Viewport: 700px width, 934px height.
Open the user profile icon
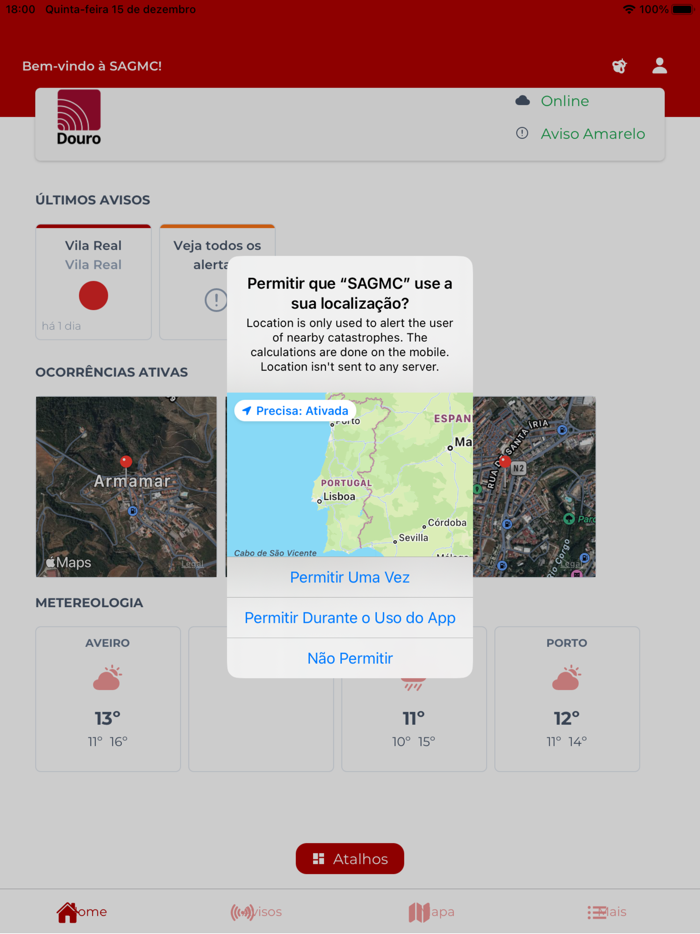click(x=659, y=66)
